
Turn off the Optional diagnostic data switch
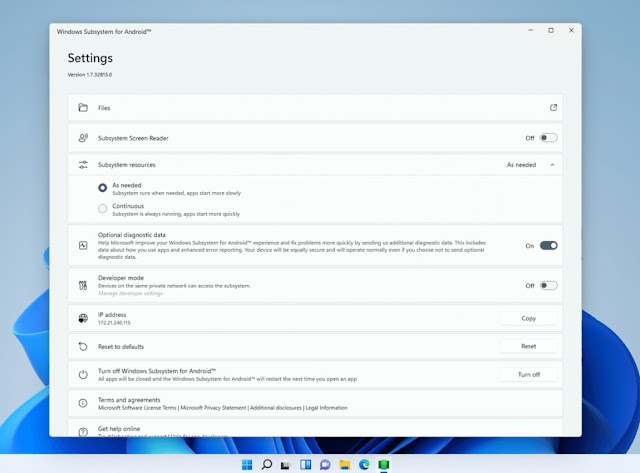point(548,245)
